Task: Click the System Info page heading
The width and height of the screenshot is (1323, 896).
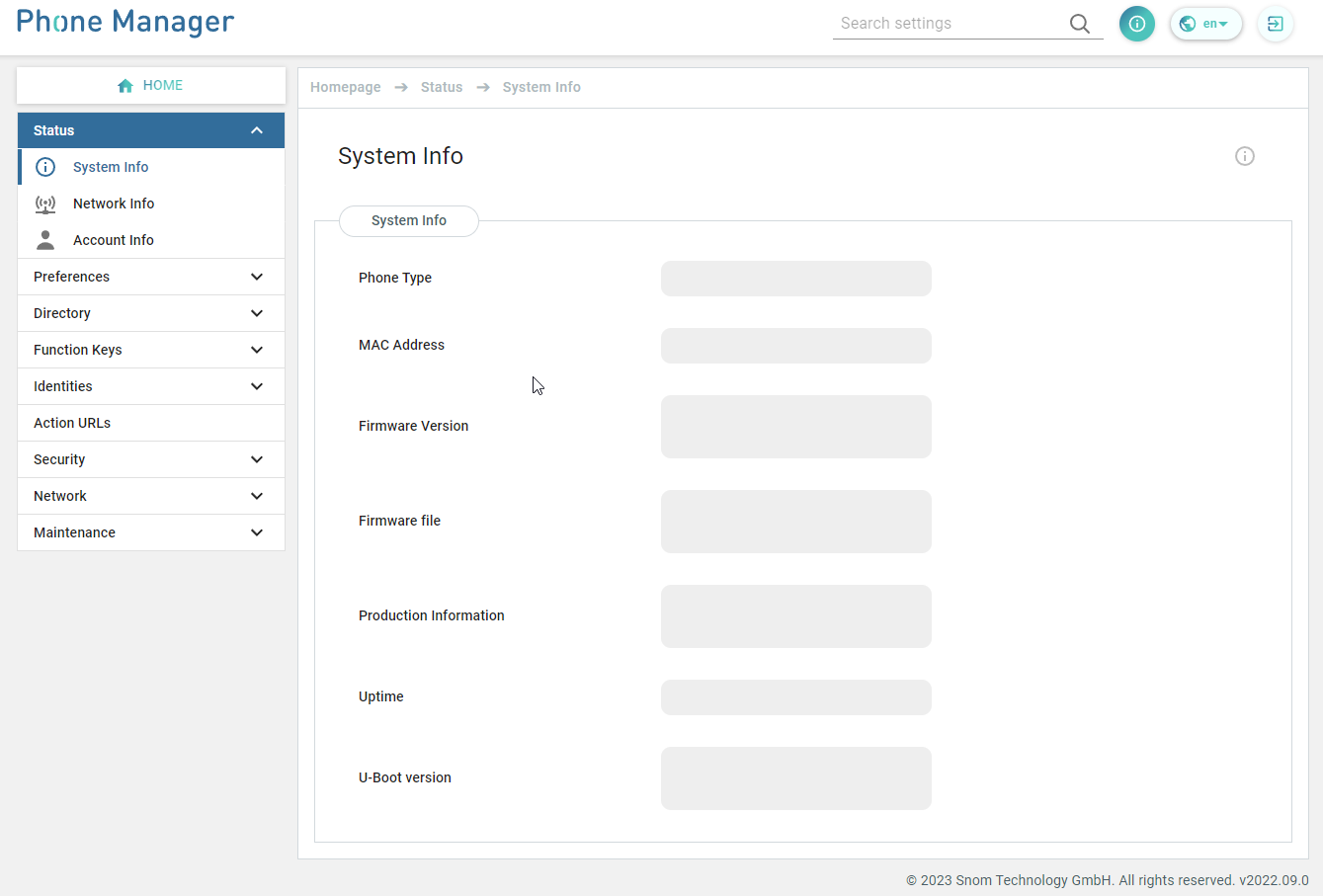Action: coord(400,156)
